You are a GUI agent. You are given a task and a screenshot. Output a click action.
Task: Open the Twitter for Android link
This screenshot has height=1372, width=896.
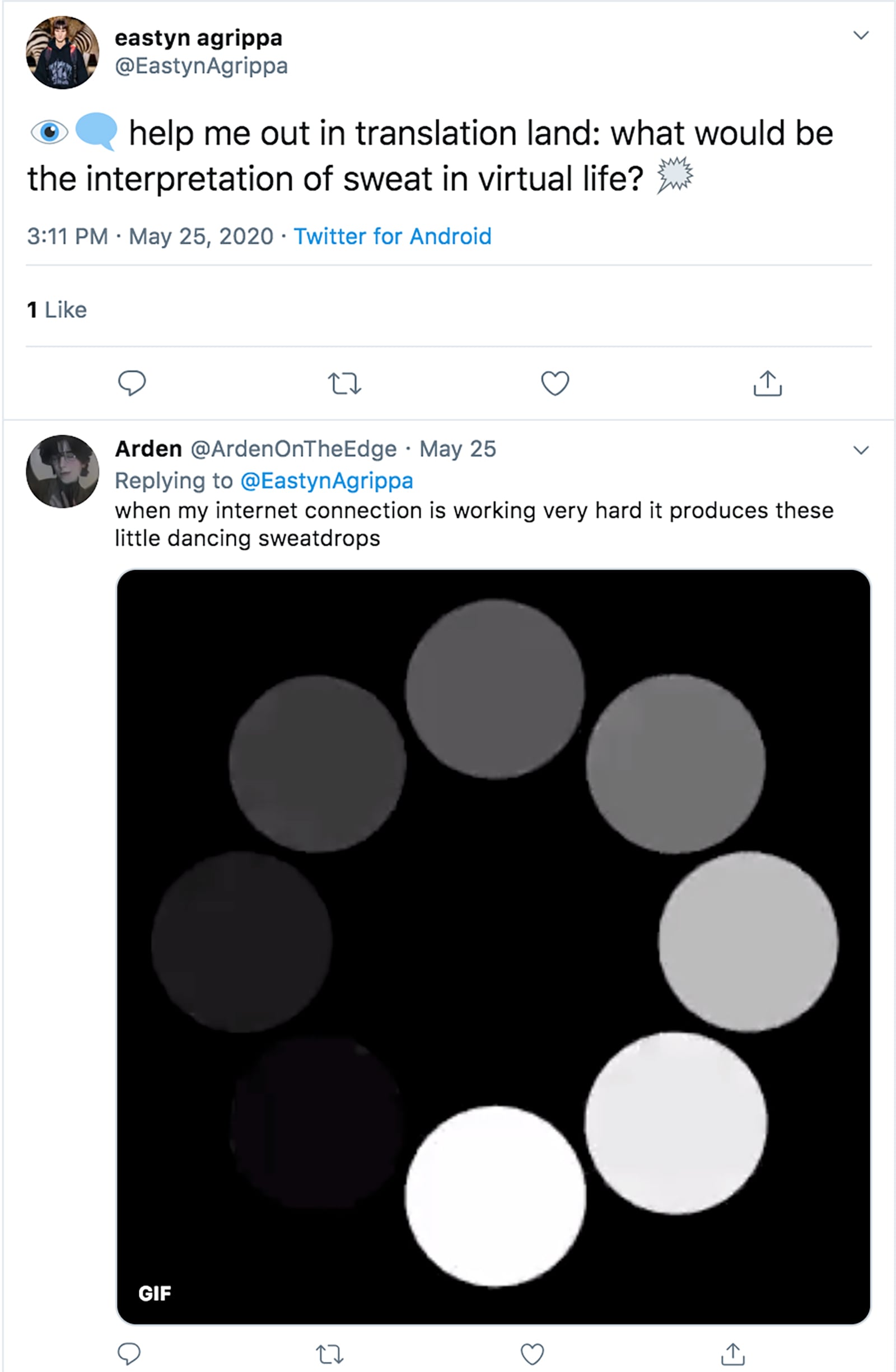[392, 236]
